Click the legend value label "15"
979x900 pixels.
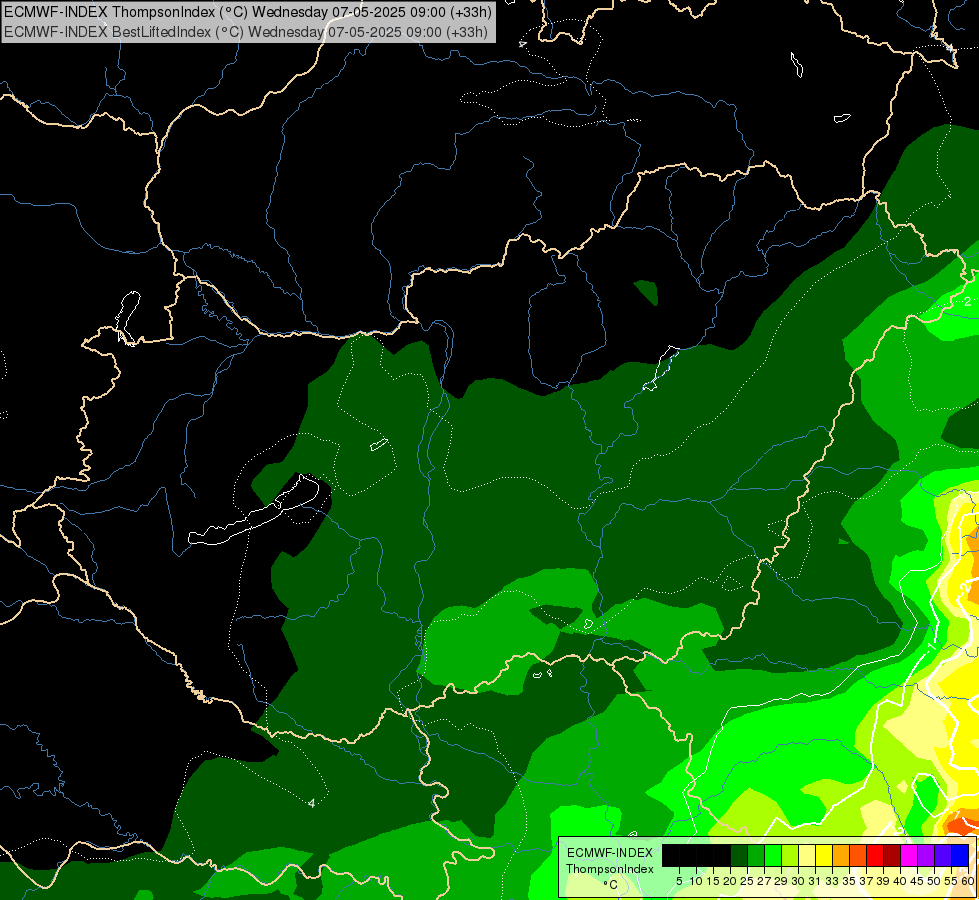(714, 881)
